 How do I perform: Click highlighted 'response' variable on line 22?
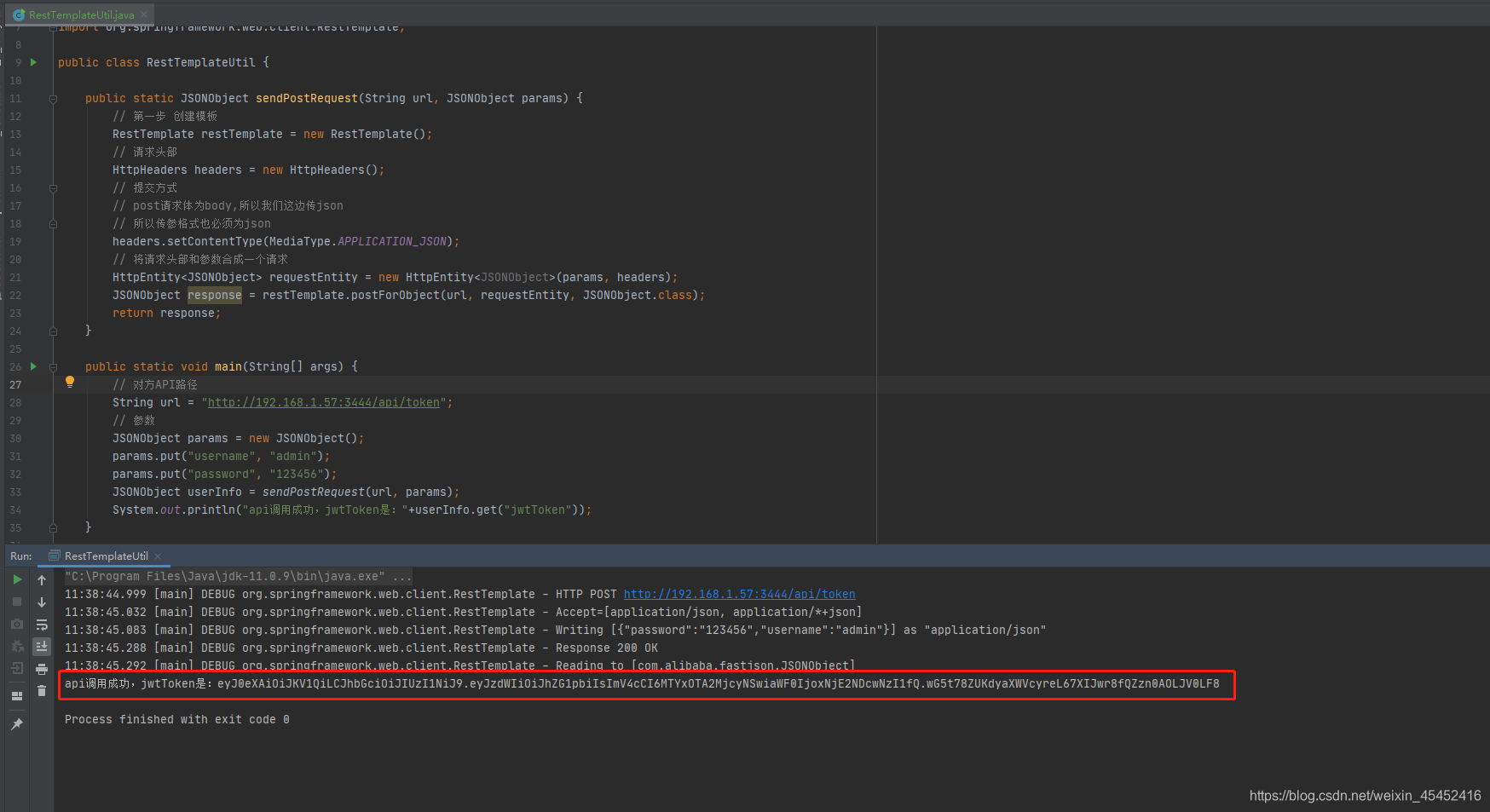tap(215, 295)
